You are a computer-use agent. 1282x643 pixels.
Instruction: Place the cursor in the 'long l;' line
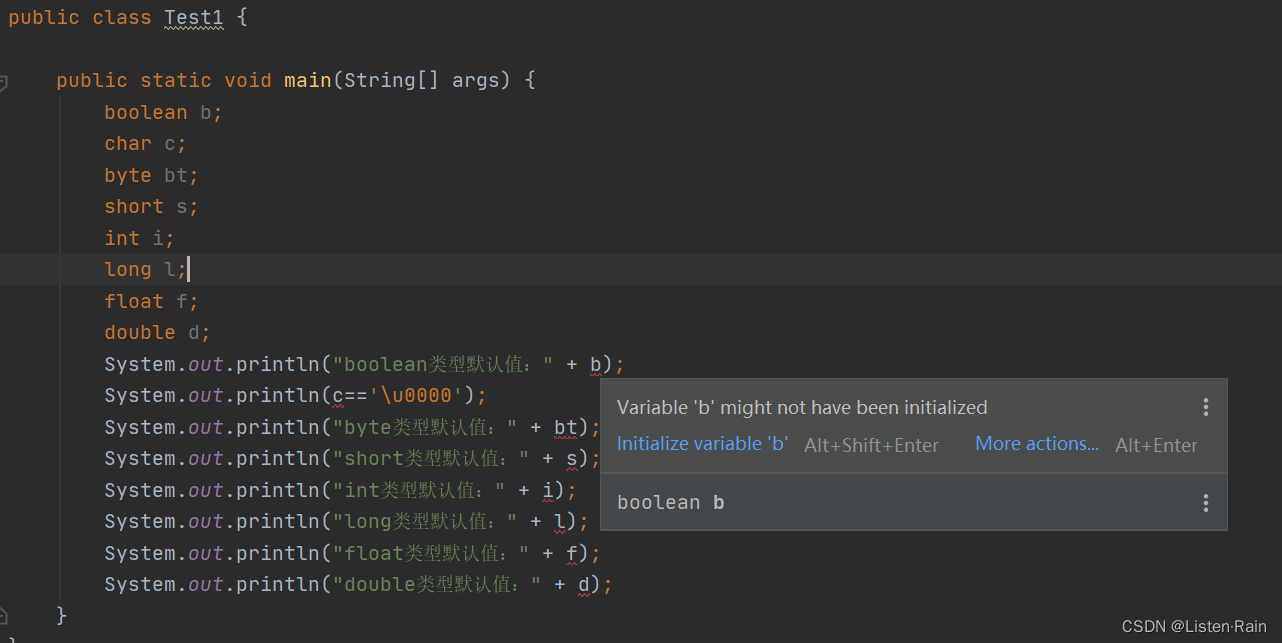click(146, 269)
